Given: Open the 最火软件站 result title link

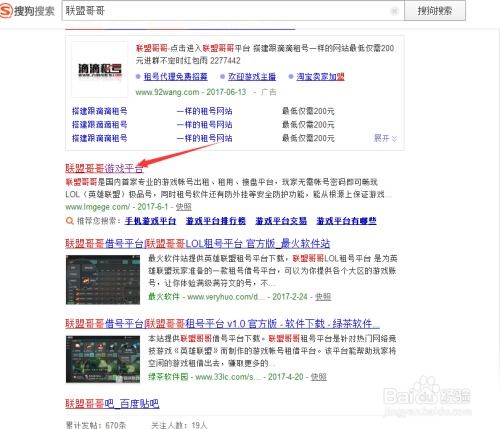Looking at the screenshot, I should (x=198, y=244).
